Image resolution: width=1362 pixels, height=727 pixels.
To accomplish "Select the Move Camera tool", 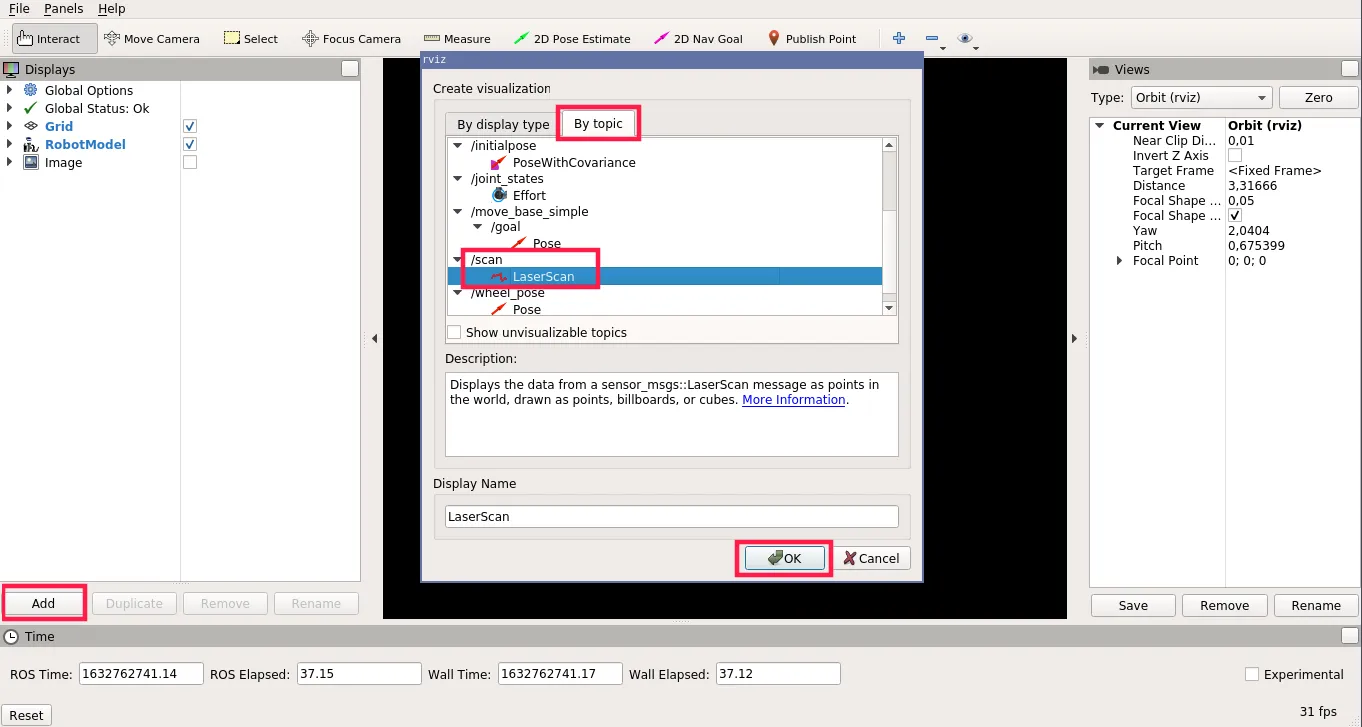I will click(152, 39).
